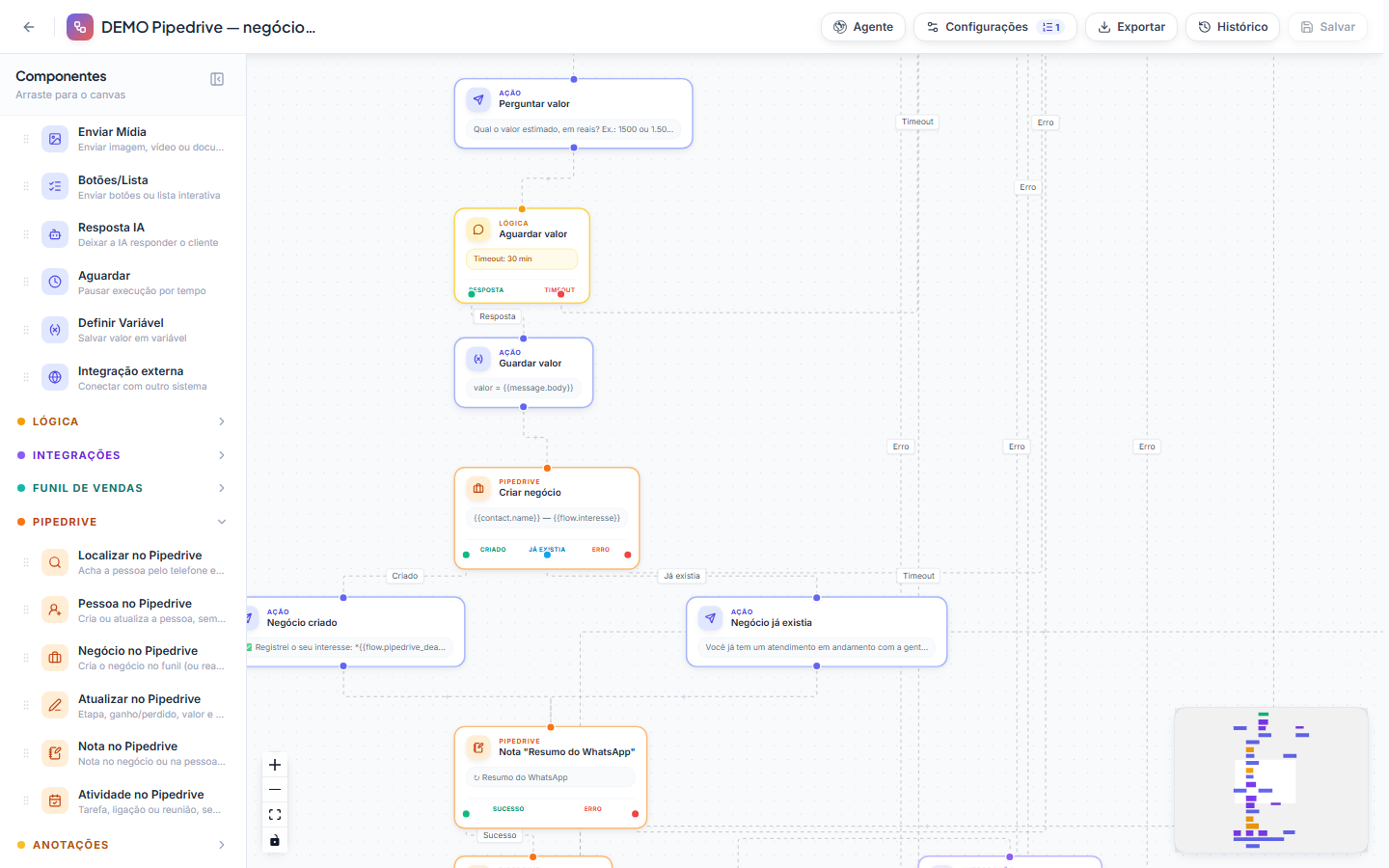Viewport: 1389px width, 868px height.
Task: Select the Aguardar valor logic node
Action: (x=522, y=256)
